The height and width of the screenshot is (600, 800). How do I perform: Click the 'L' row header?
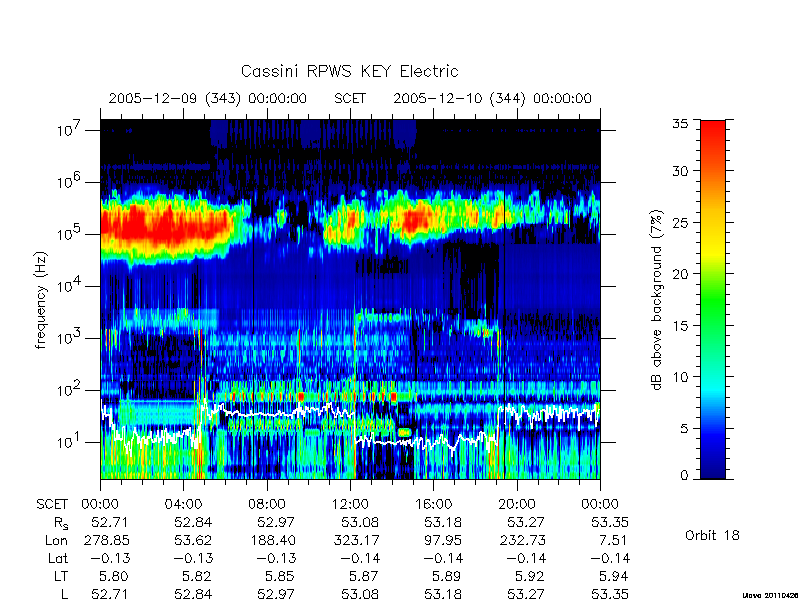[64, 594]
